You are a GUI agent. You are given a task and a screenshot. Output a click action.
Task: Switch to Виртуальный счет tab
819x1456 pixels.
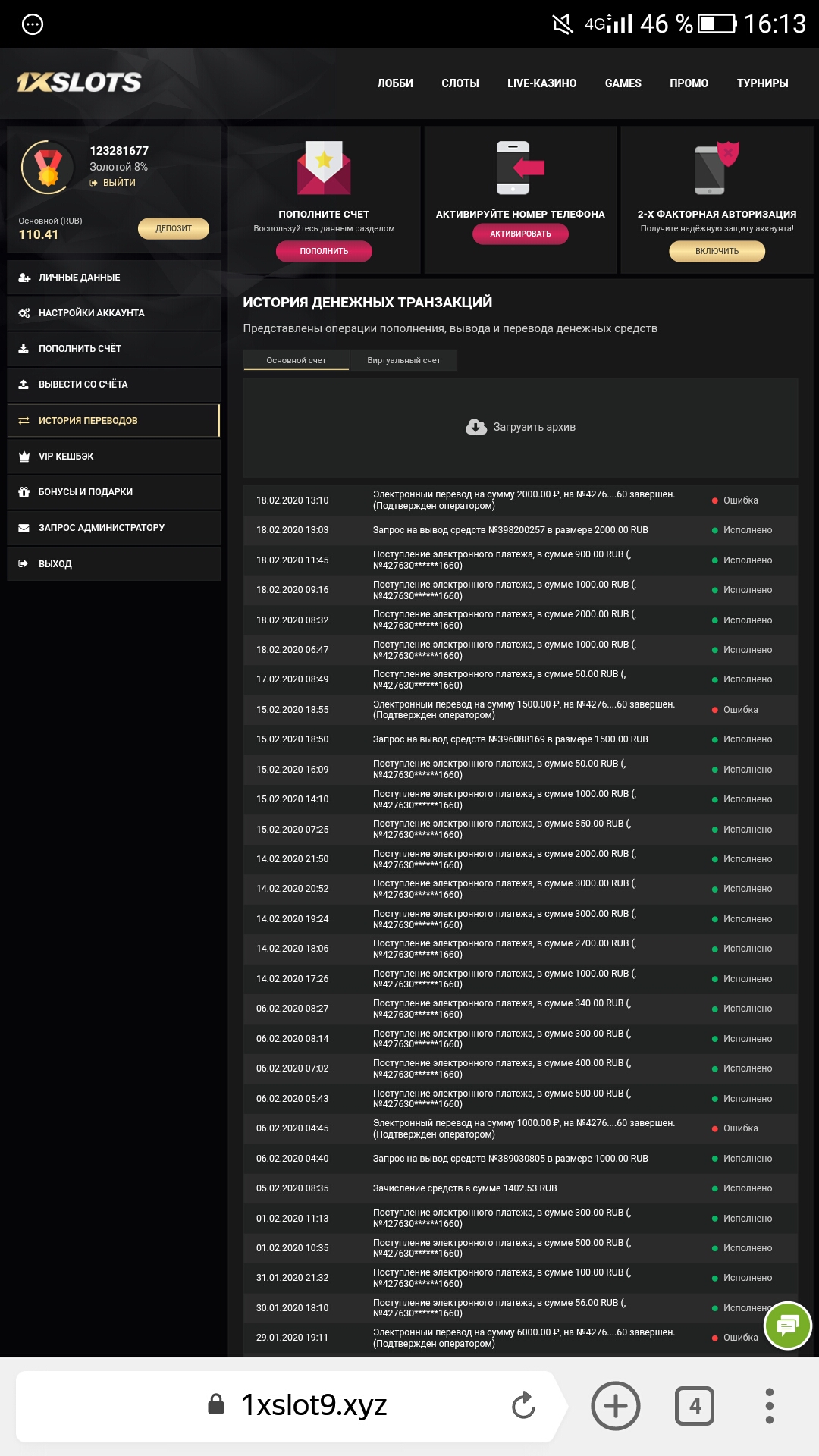[403, 360]
